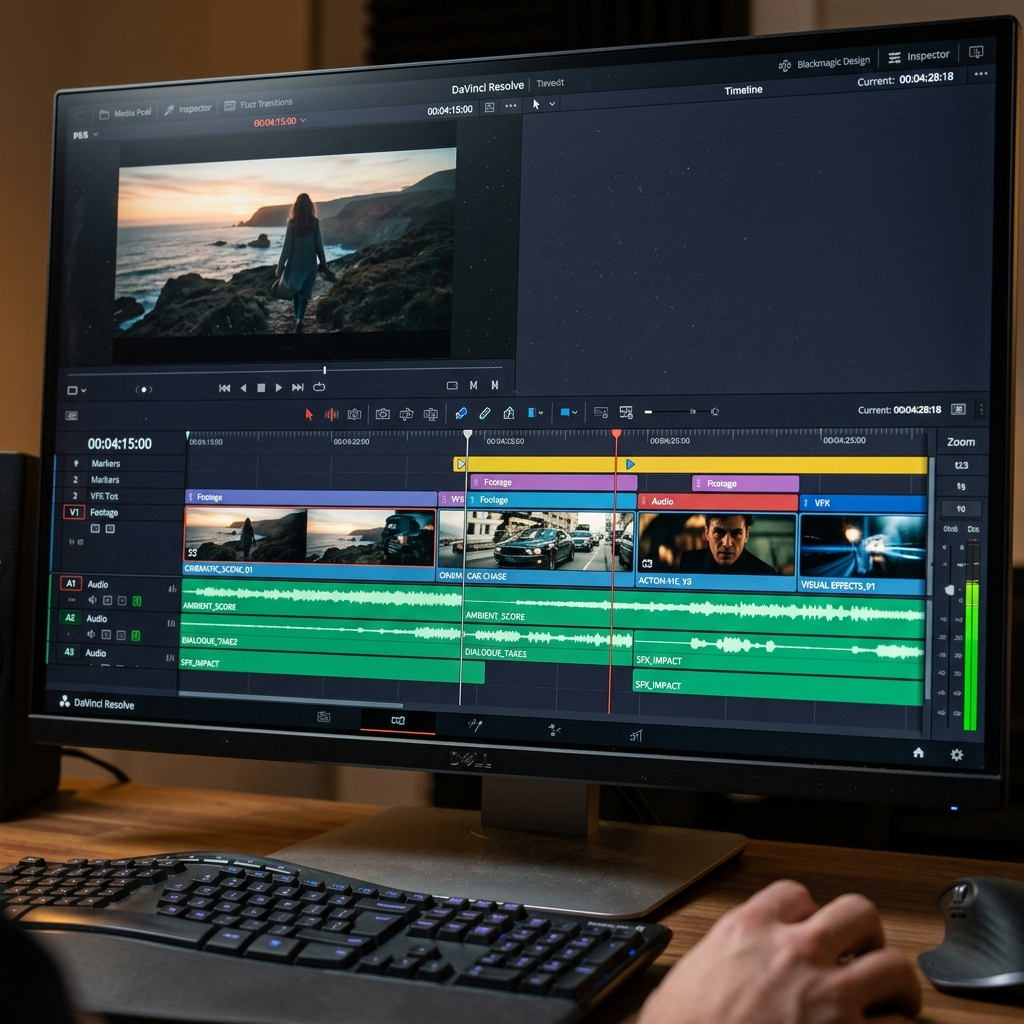Open the Media Pool tab

[x=125, y=113]
